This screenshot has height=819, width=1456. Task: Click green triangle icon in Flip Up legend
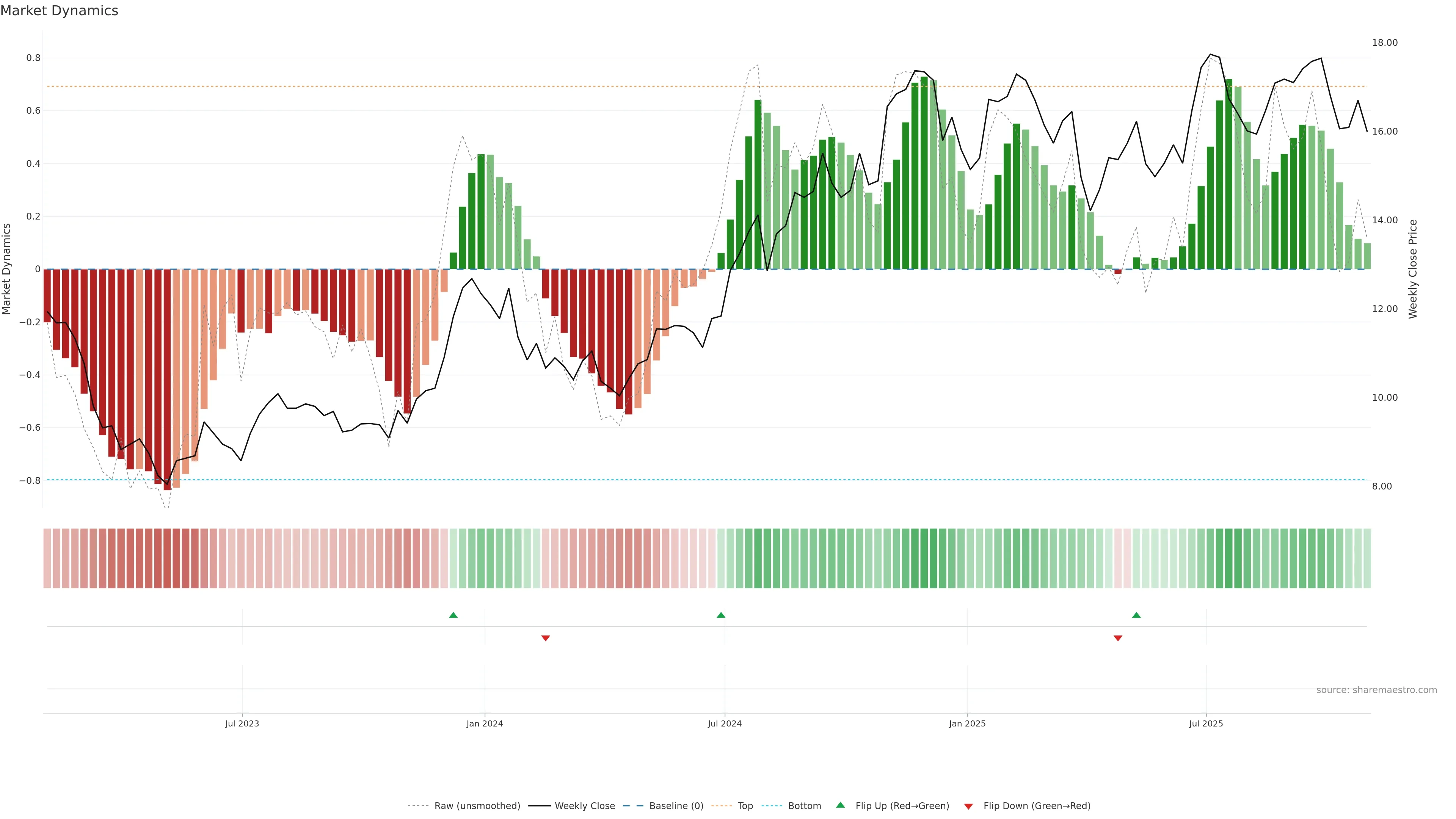pyautogui.click(x=841, y=805)
